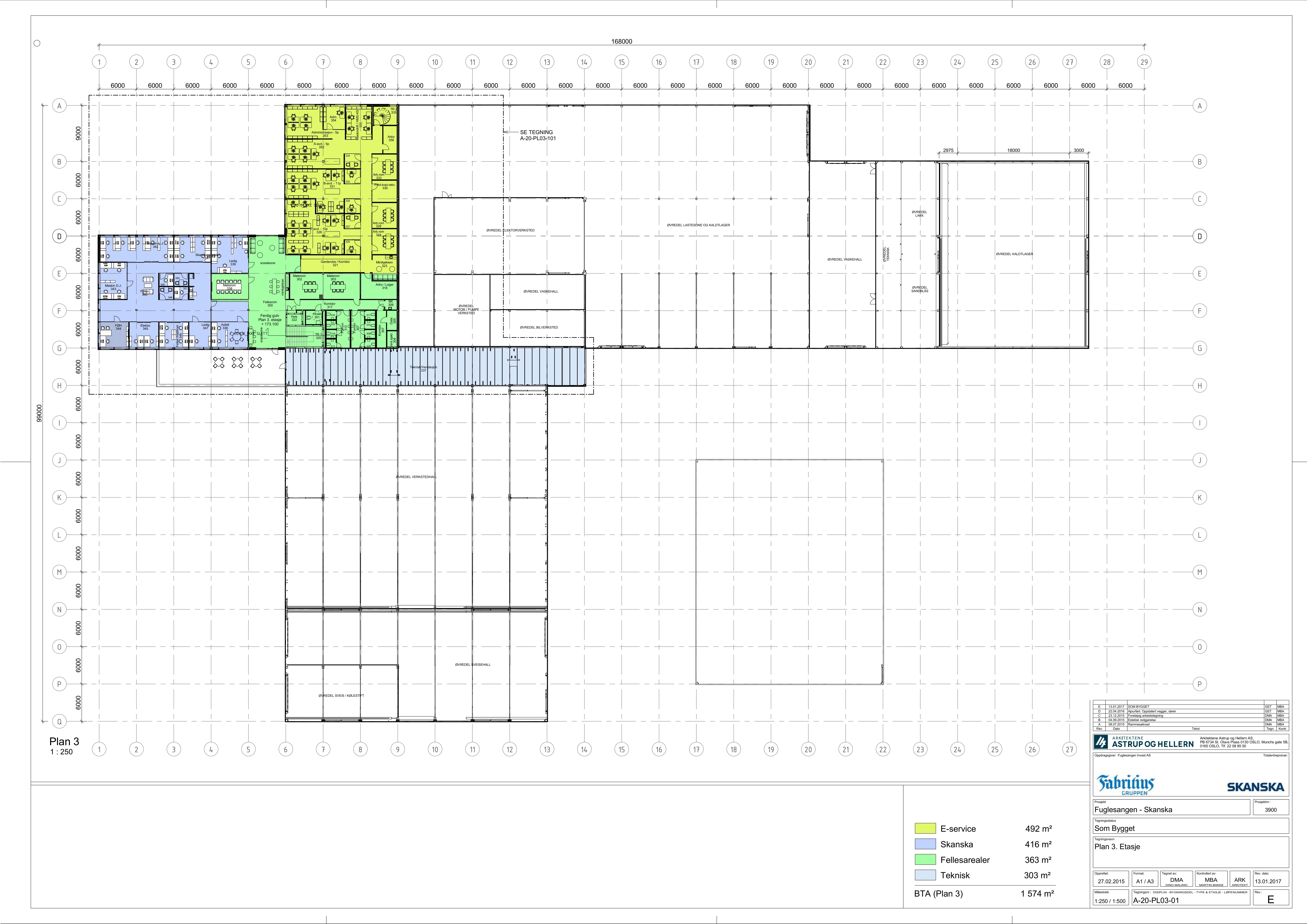The image size is (1307, 924).
Task: Click the Teknisk/Ventilasjon 337 room label
Action: pyautogui.click(x=424, y=368)
